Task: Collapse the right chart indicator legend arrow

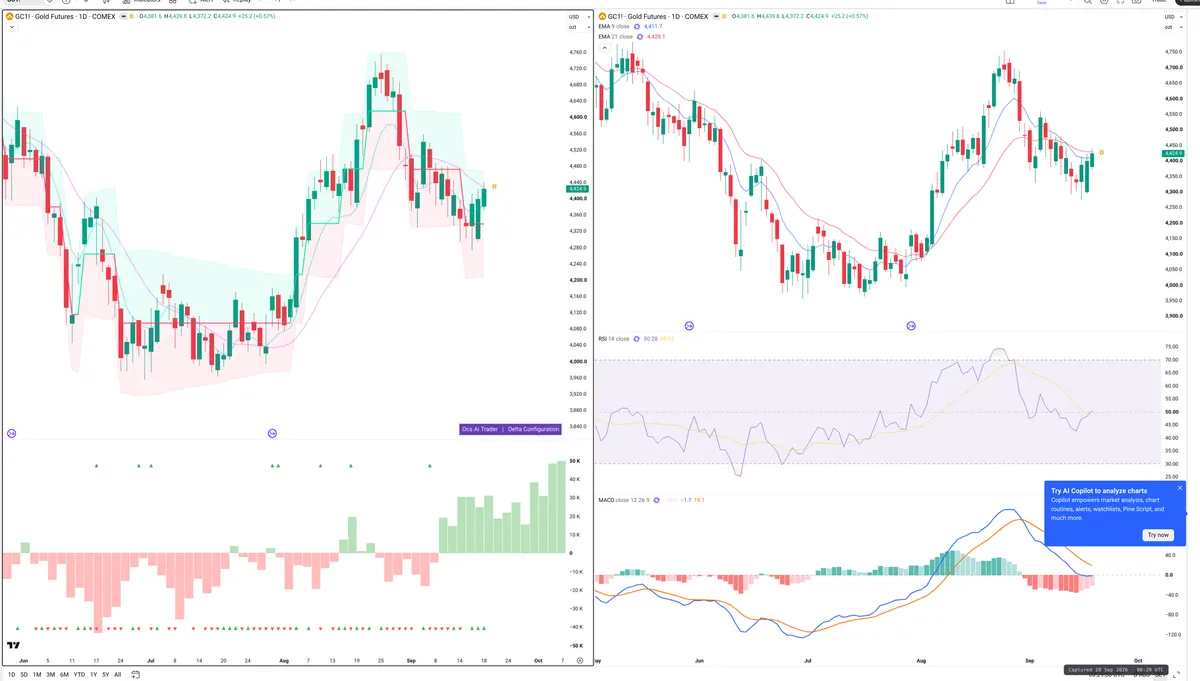Action: (605, 48)
